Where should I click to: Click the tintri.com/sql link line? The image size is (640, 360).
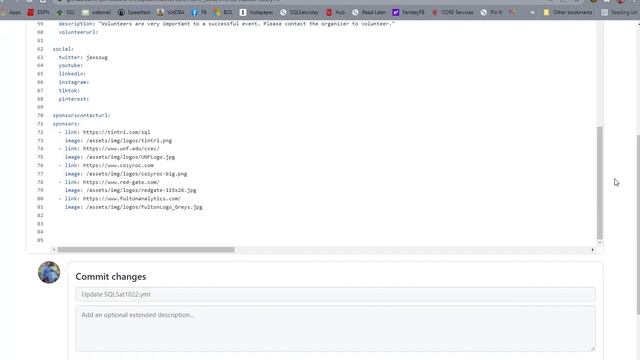(104, 132)
